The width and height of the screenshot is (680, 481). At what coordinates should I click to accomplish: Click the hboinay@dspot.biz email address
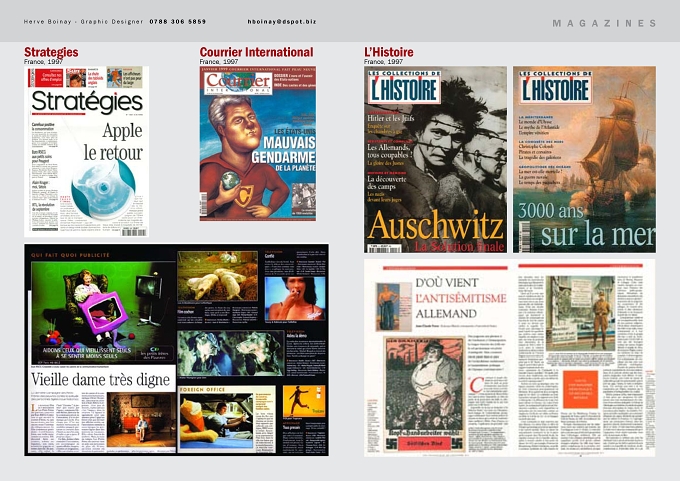coord(282,21)
